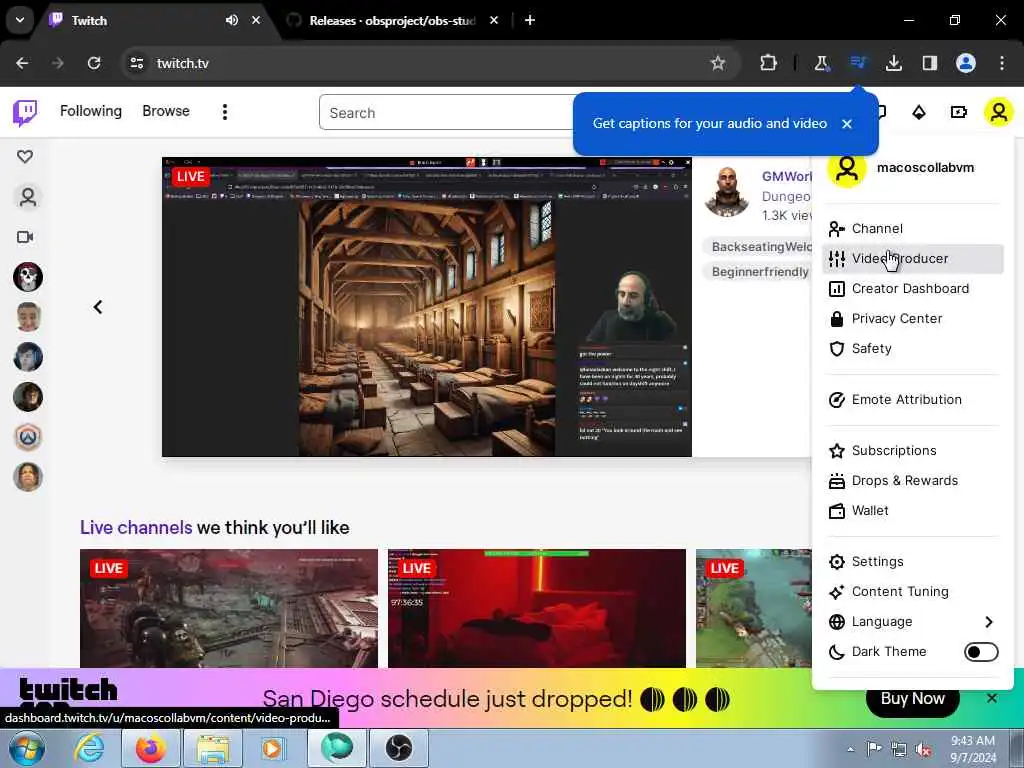Viewport: 1024px width, 768px height.
Task: Expand the Language submenu chevron
Action: pyautogui.click(x=989, y=622)
